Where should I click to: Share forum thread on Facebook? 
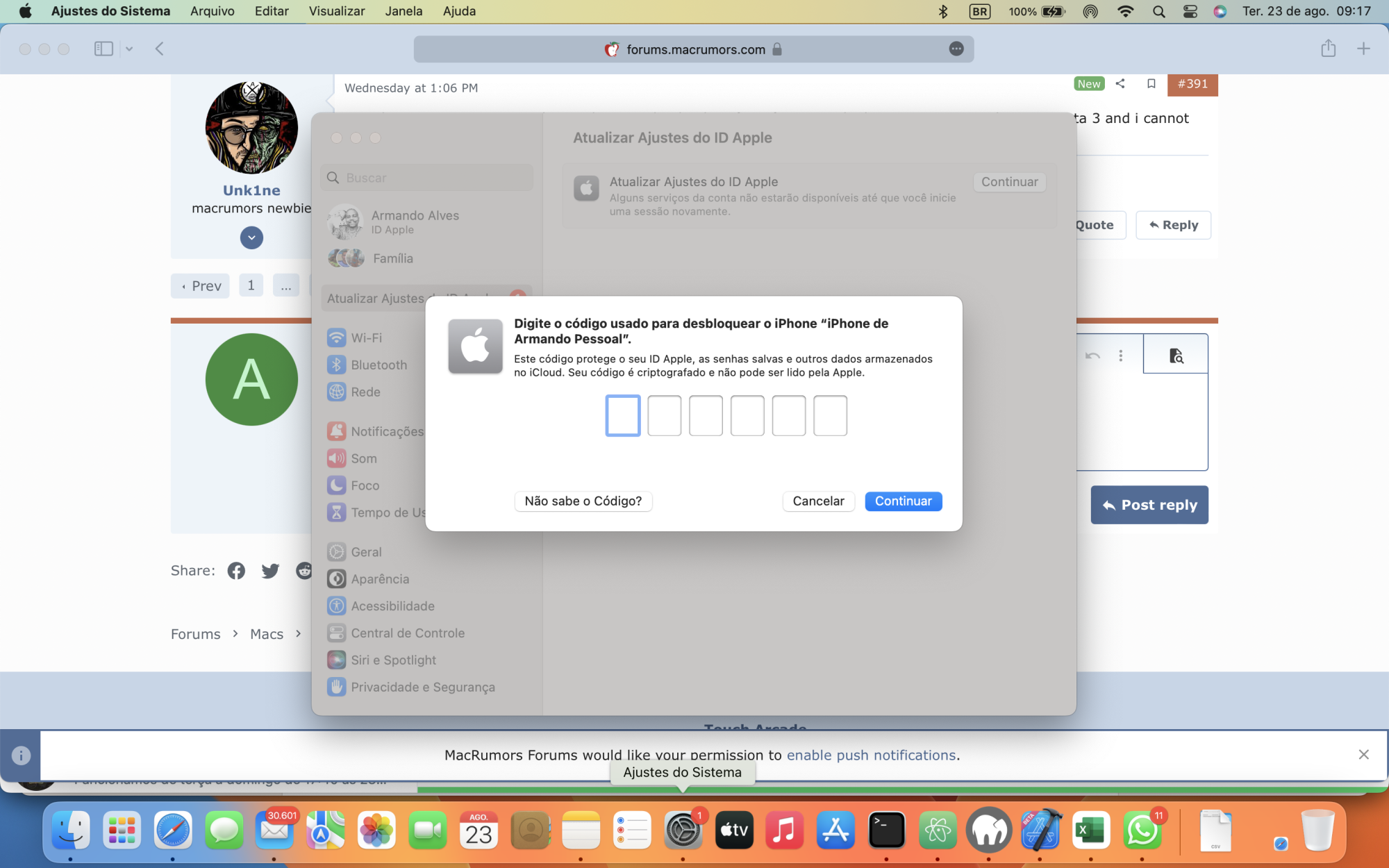(x=236, y=571)
